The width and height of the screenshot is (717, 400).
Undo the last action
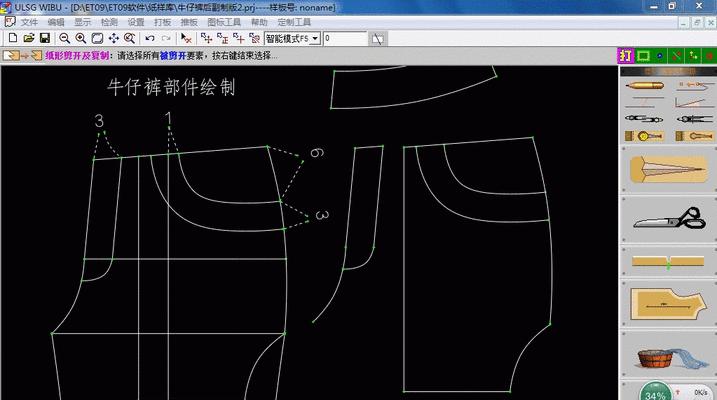[150, 38]
